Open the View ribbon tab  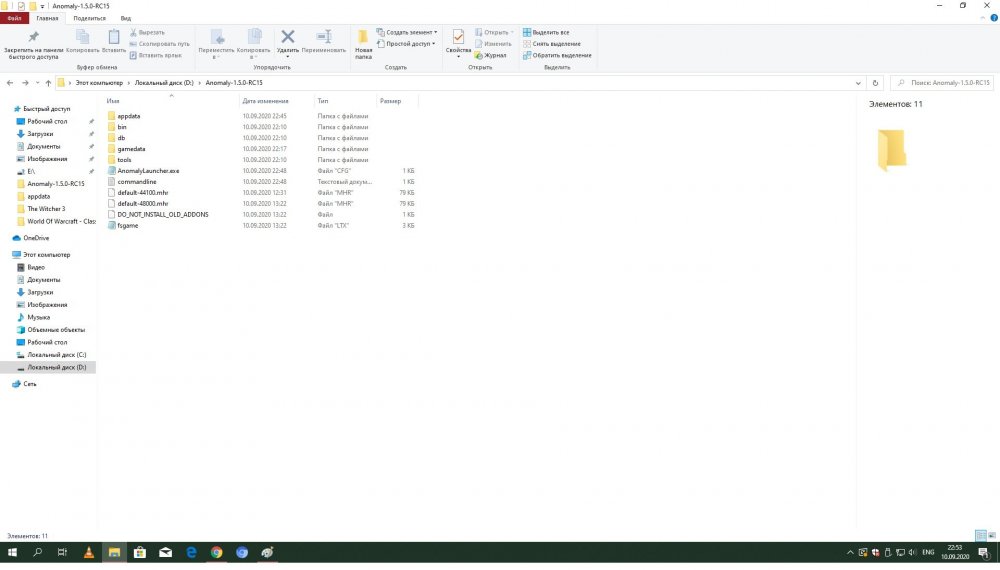(x=125, y=18)
